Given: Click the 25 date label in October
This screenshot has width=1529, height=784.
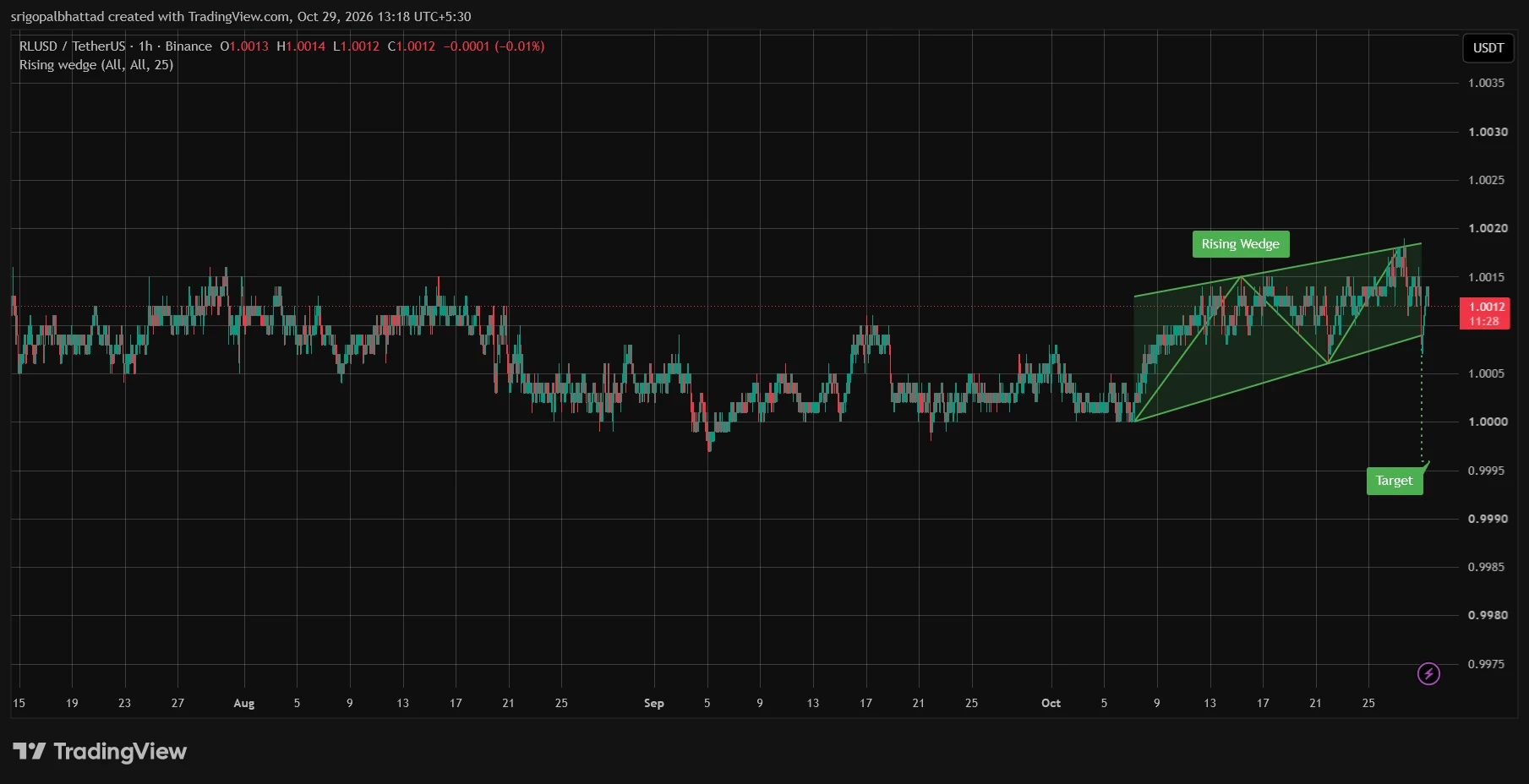Looking at the screenshot, I should point(1368,703).
